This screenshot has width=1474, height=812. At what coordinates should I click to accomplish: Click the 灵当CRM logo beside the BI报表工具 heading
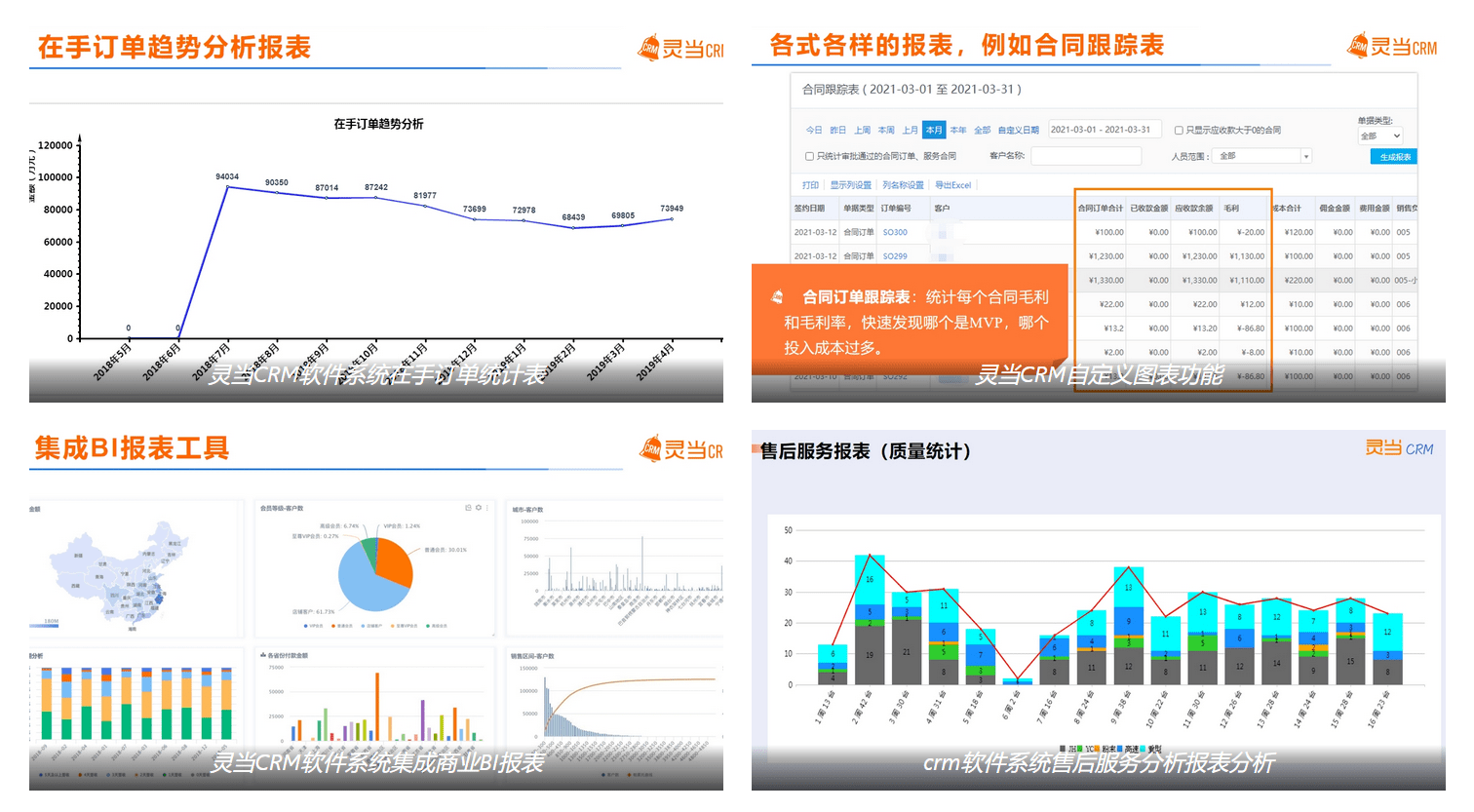tap(681, 449)
